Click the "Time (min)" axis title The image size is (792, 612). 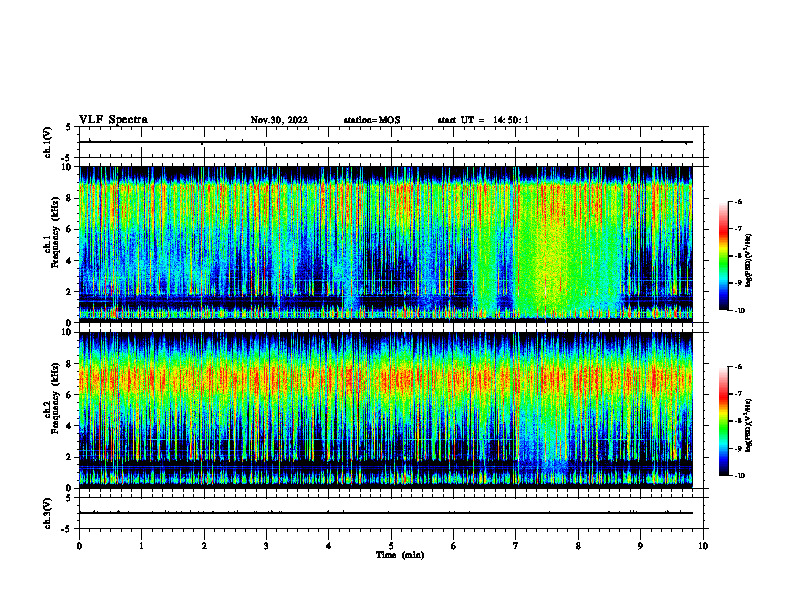pyautogui.click(x=400, y=555)
